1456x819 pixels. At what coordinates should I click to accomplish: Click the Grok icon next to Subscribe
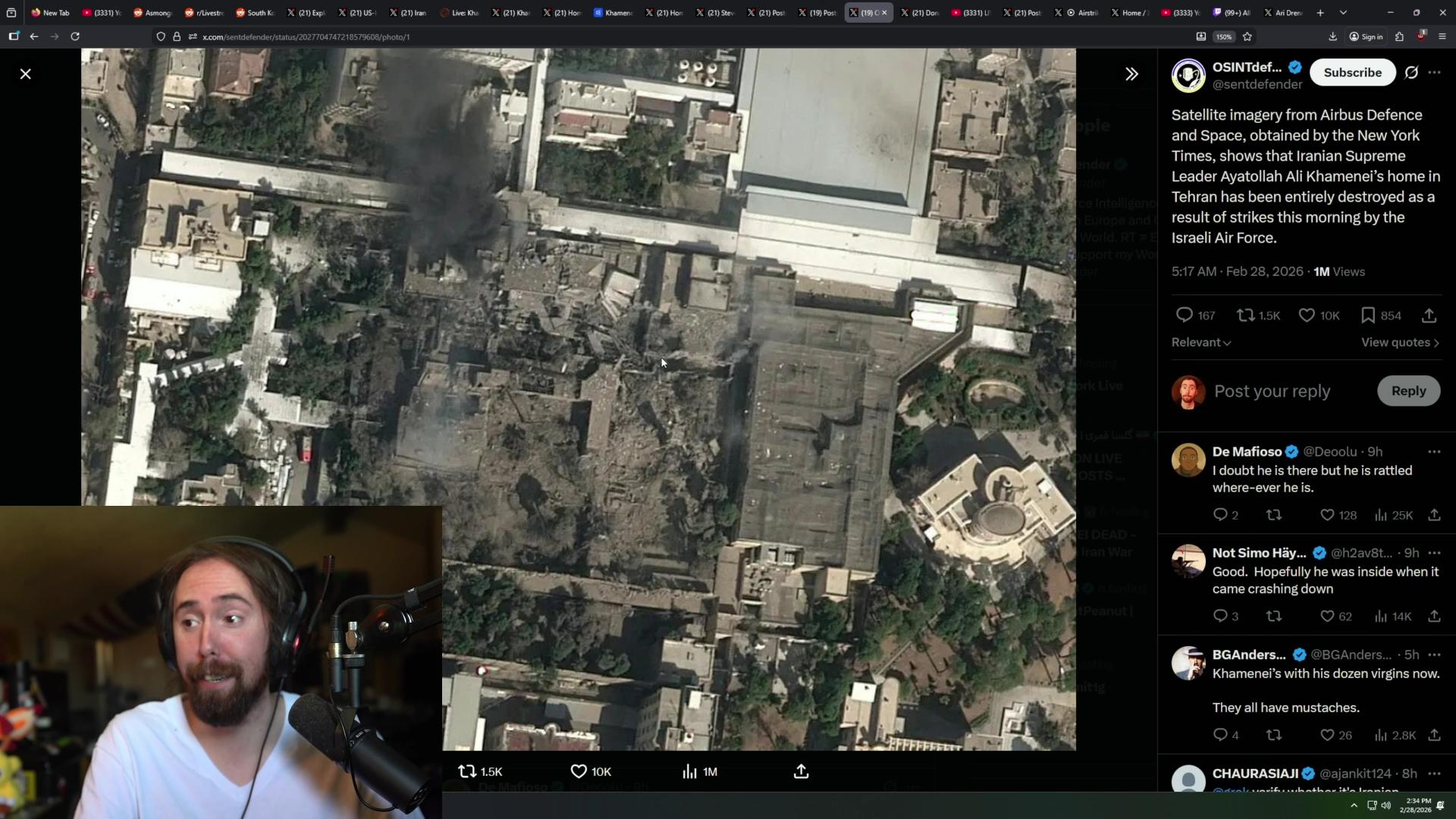tap(1411, 73)
